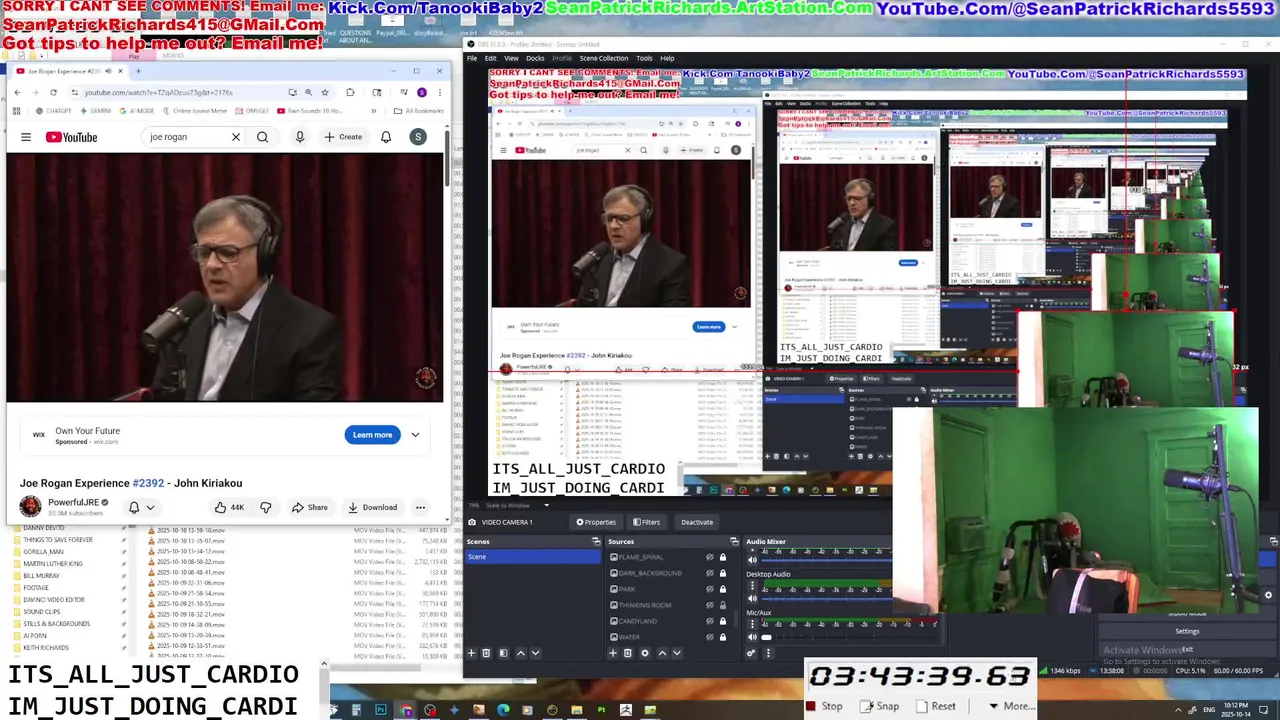This screenshot has width=1280, height=720.
Task: Show the PARK source eye icon
Action: 710,589
